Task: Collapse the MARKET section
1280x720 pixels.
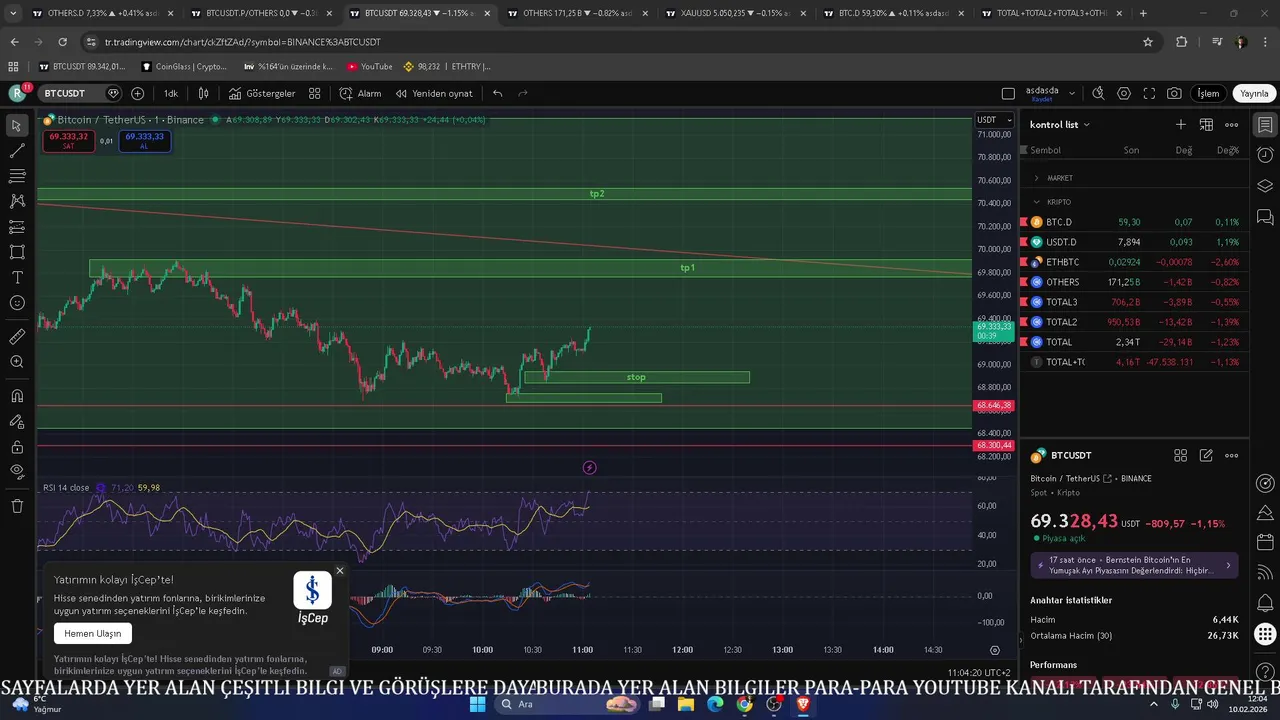Action: pos(1037,178)
